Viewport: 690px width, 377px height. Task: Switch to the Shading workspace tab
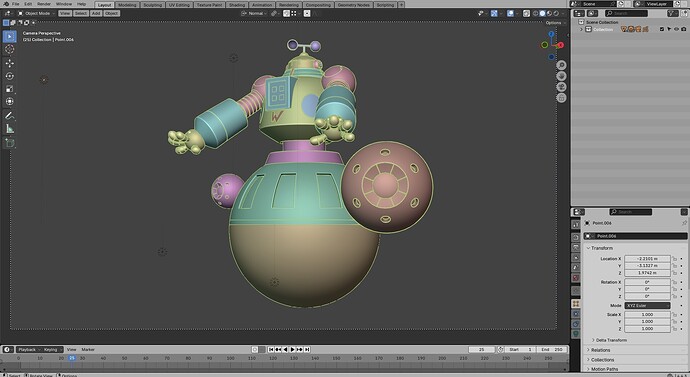[x=237, y=5]
